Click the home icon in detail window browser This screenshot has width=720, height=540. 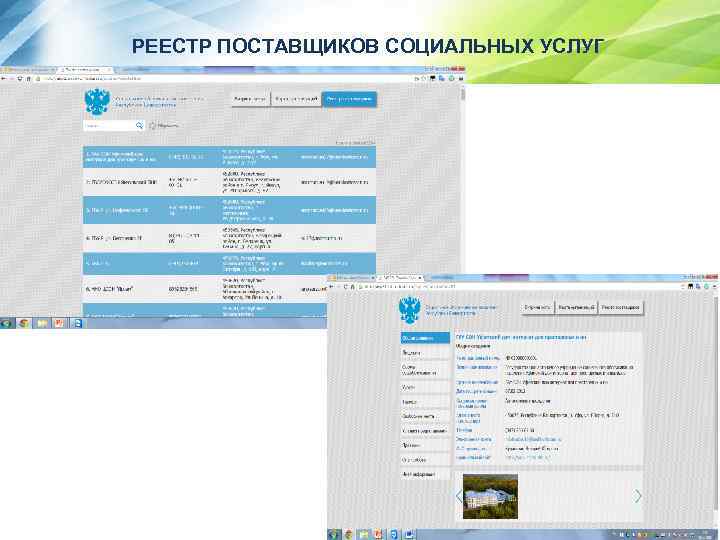pyautogui.click(x=352, y=287)
